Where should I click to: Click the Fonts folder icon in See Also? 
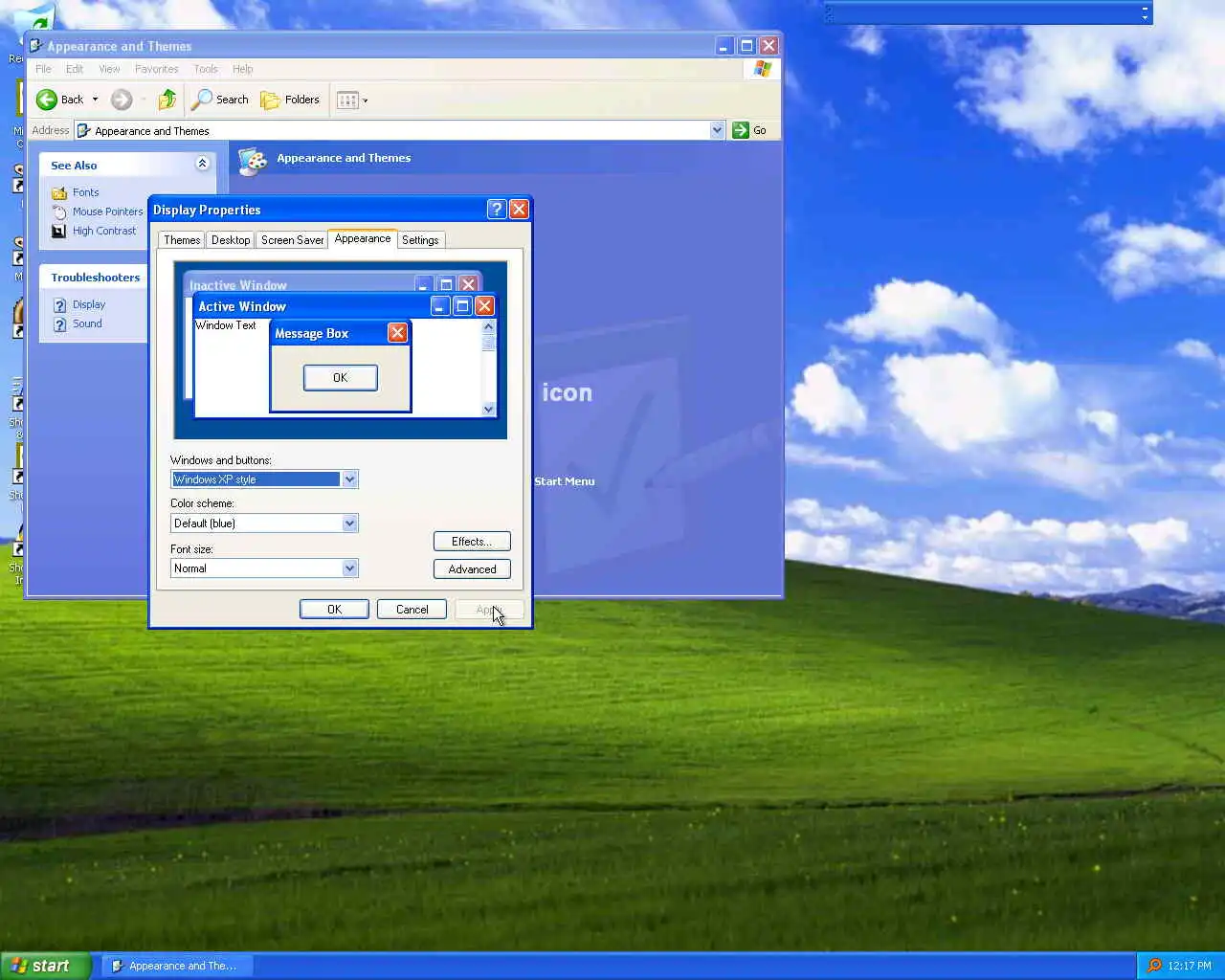[x=59, y=192]
